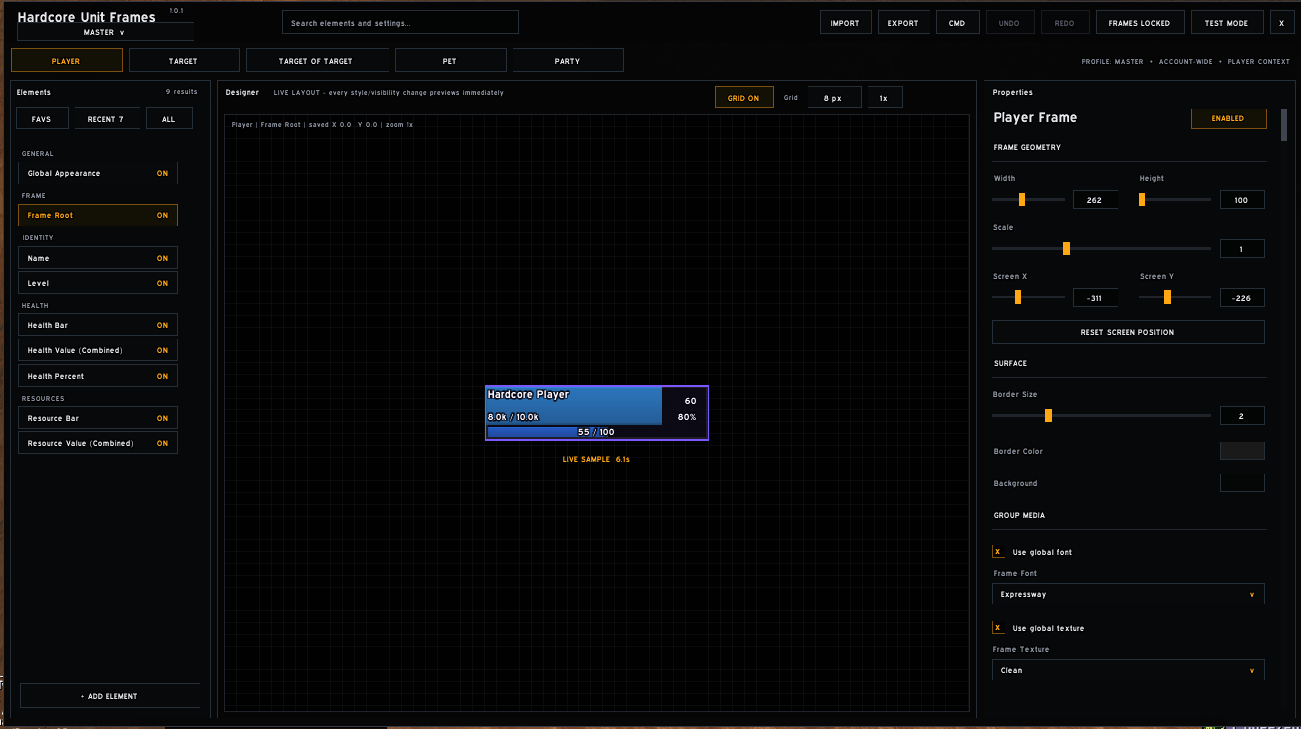
Task: Show the RECENT 7 elements filter
Action: 107,119
